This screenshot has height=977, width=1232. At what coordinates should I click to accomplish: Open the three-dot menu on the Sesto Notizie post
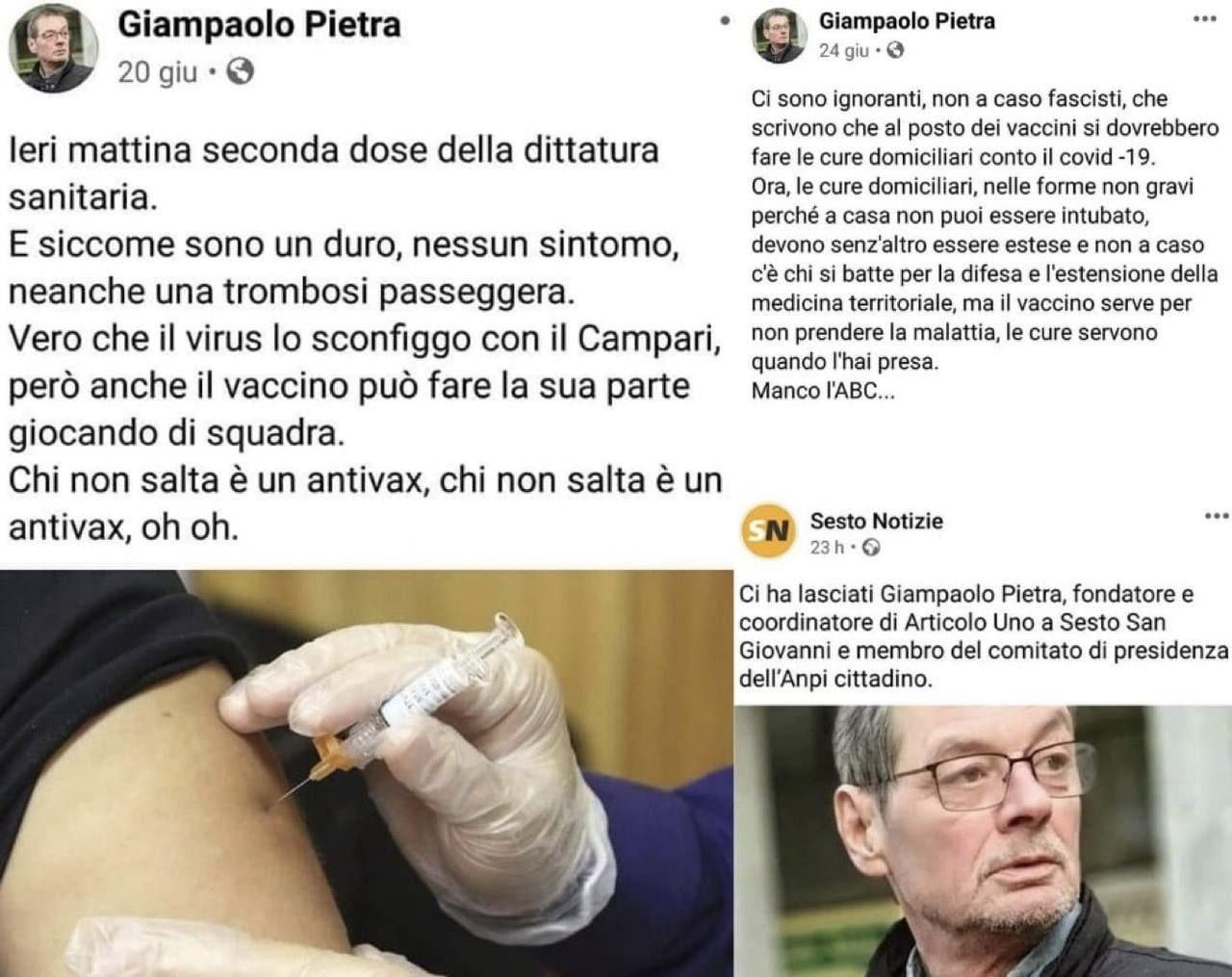(x=1217, y=517)
